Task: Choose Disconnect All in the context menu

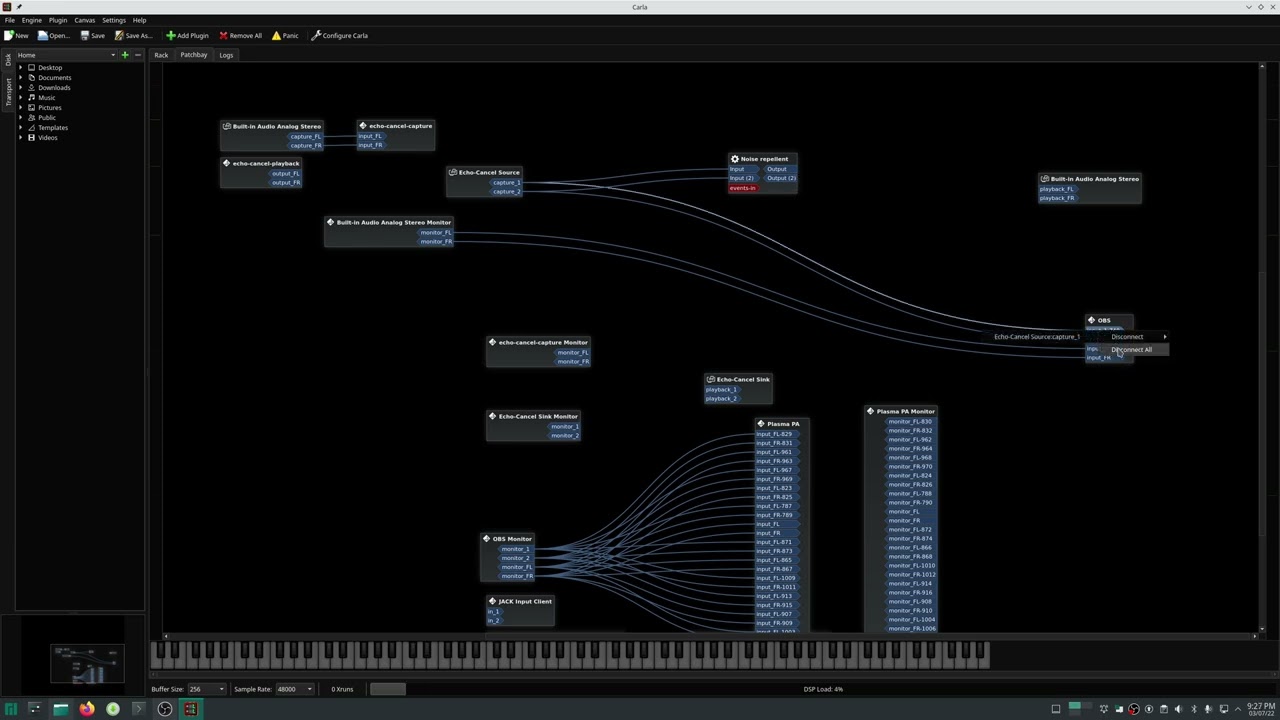Action: pyautogui.click(x=1132, y=350)
